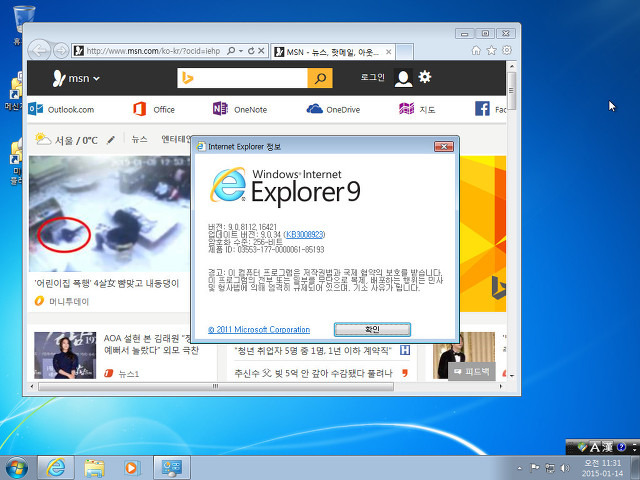Click the Bing search magnifier button
640x480 pixels.
[320, 78]
